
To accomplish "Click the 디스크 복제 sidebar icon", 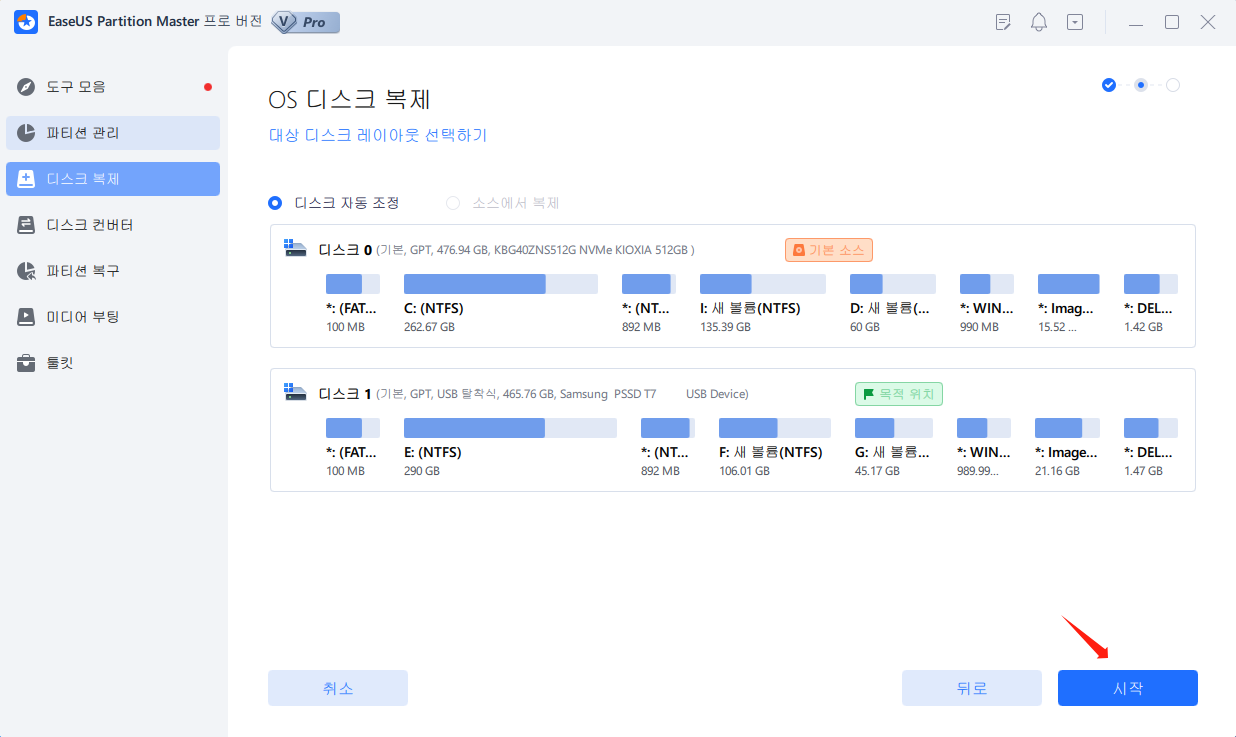I will pyautogui.click(x=27, y=179).
